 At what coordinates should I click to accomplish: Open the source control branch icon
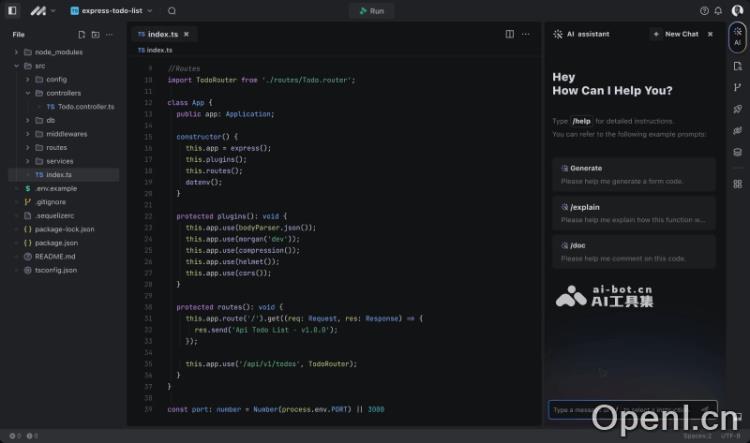[737, 87]
